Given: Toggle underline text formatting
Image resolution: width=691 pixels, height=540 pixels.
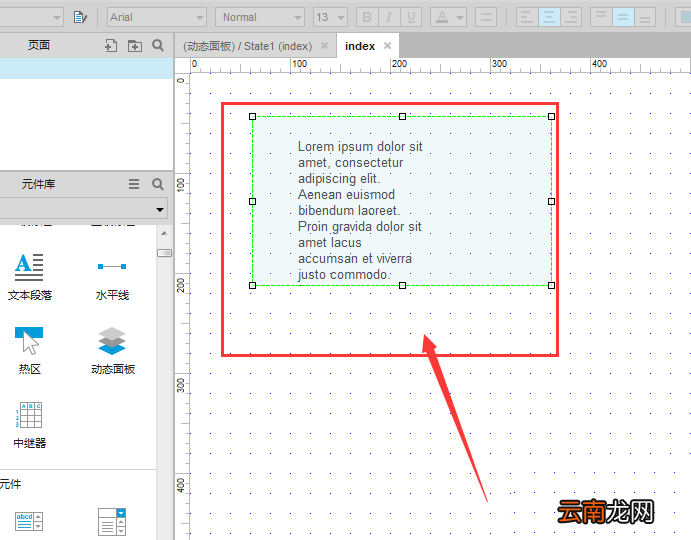Looking at the screenshot, I should coord(411,17).
